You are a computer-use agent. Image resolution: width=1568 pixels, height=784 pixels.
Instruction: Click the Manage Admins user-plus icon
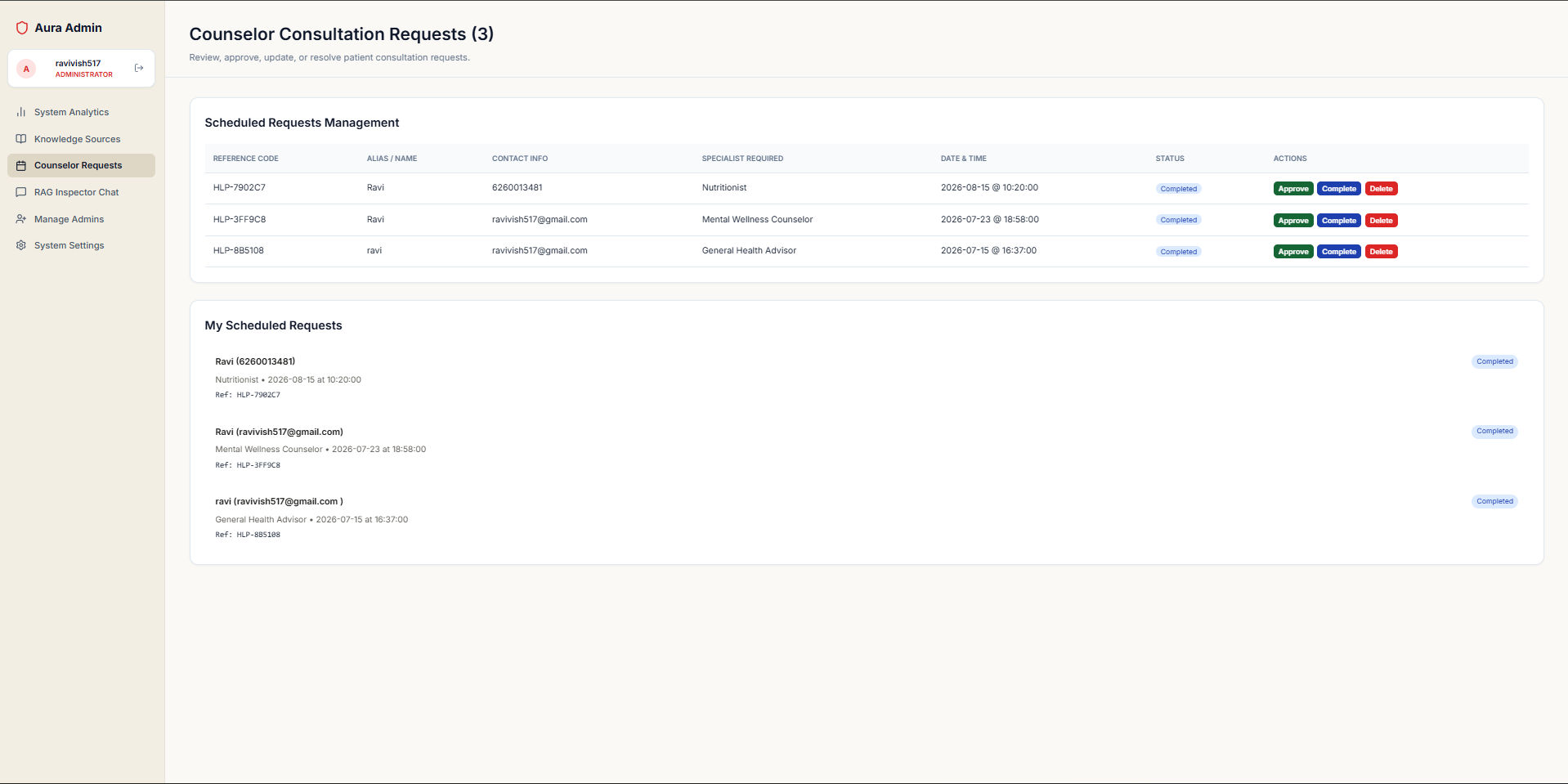pyautogui.click(x=21, y=219)
